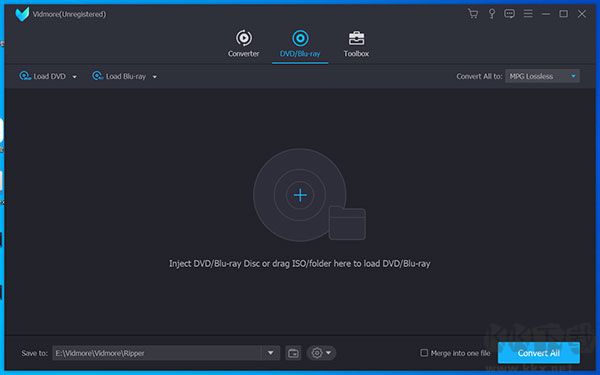Click the plus icon to add disc

pyautogui.click(x=300, y=195)
